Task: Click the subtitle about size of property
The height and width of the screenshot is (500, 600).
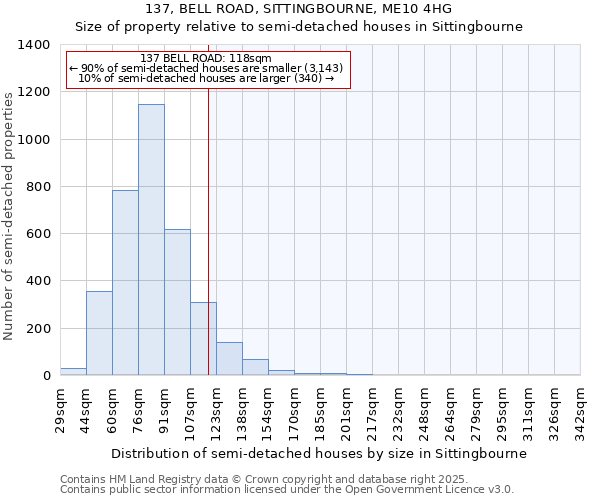Action: click(299, 27)
